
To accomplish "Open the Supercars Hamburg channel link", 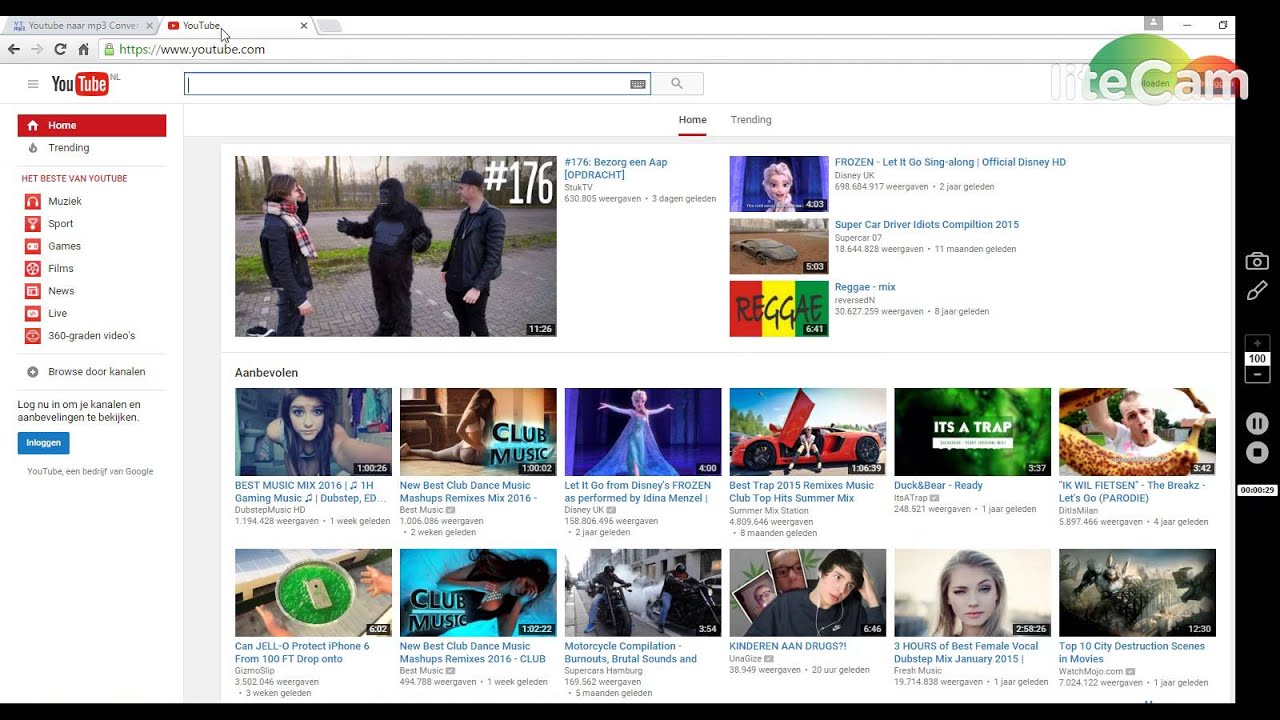I will (603, 671).
